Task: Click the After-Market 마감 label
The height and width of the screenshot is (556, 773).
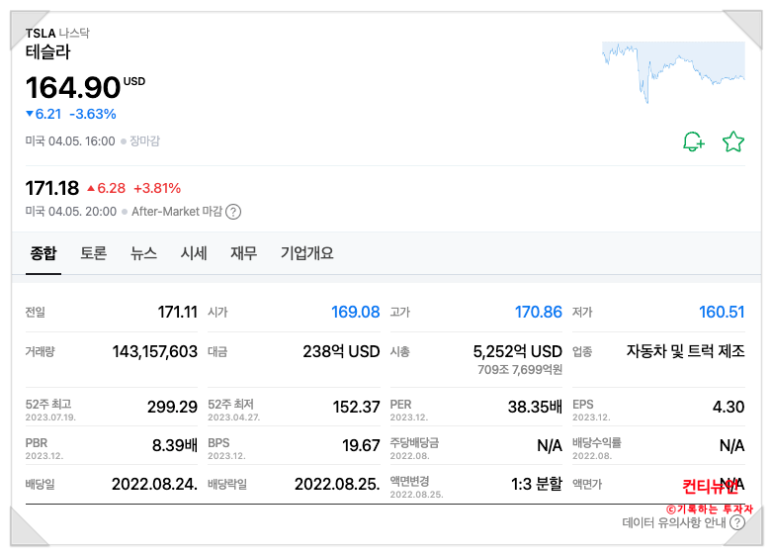Action: (x=177, y=212)
